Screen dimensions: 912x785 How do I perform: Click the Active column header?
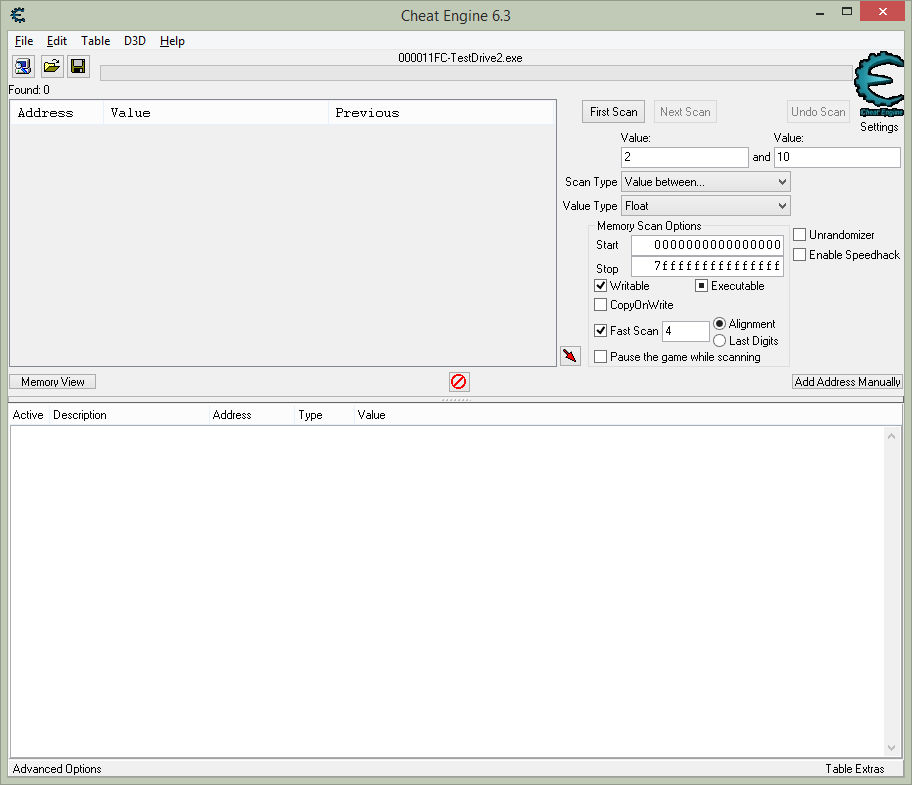[28, 415]
